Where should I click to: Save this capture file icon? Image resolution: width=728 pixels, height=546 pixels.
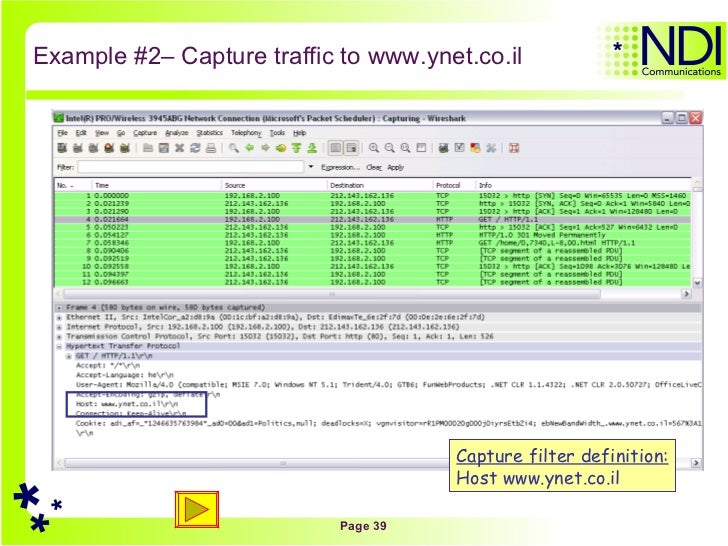pyautogui.click(x=164, y=148)
